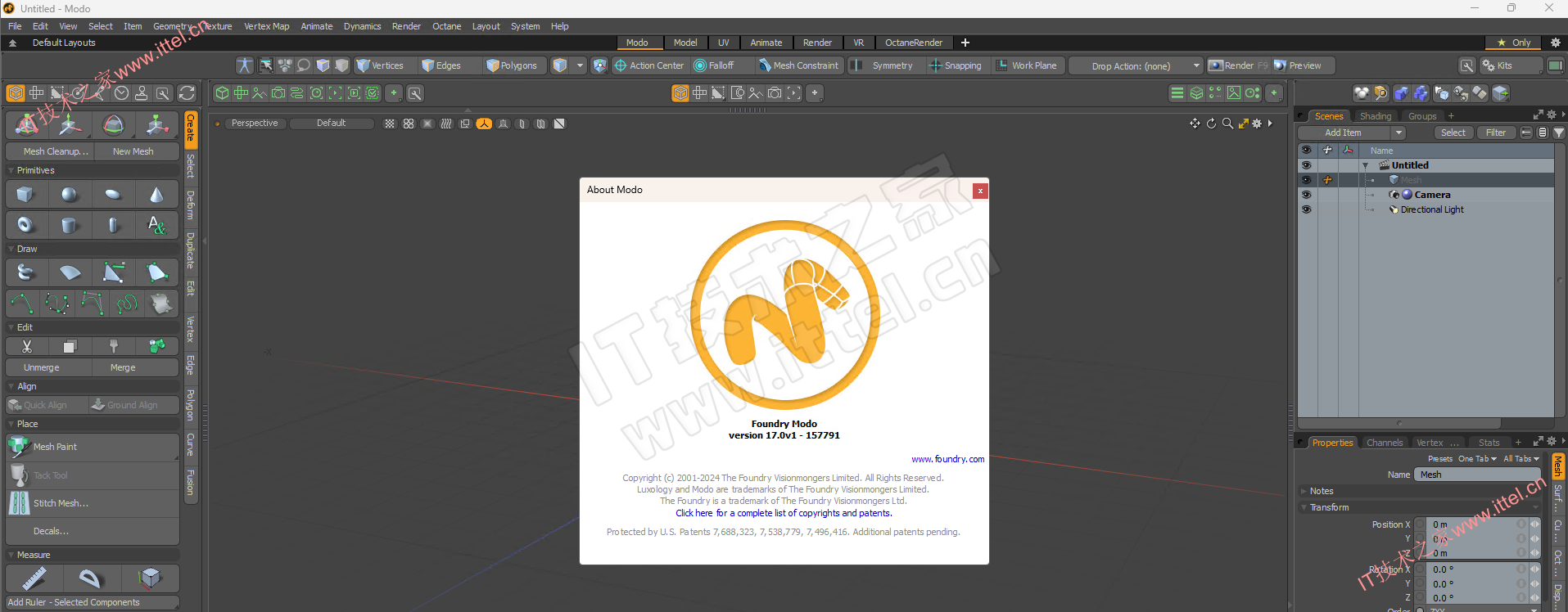Click the mesh Name input field

(x=1478, y=475)
